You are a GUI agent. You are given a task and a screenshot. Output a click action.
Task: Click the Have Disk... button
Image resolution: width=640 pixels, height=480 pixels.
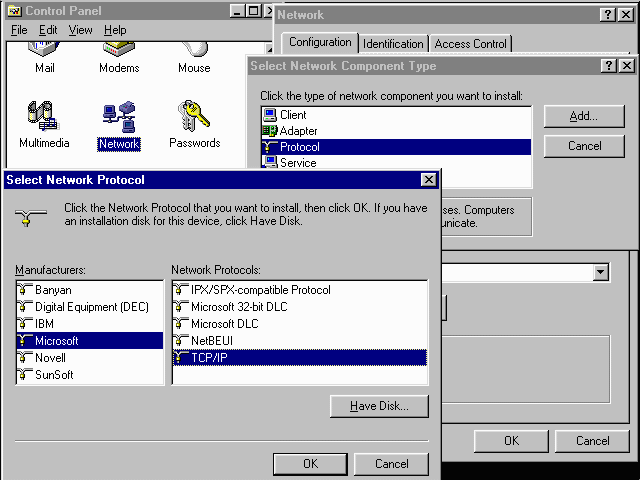[x=379, y=406]
